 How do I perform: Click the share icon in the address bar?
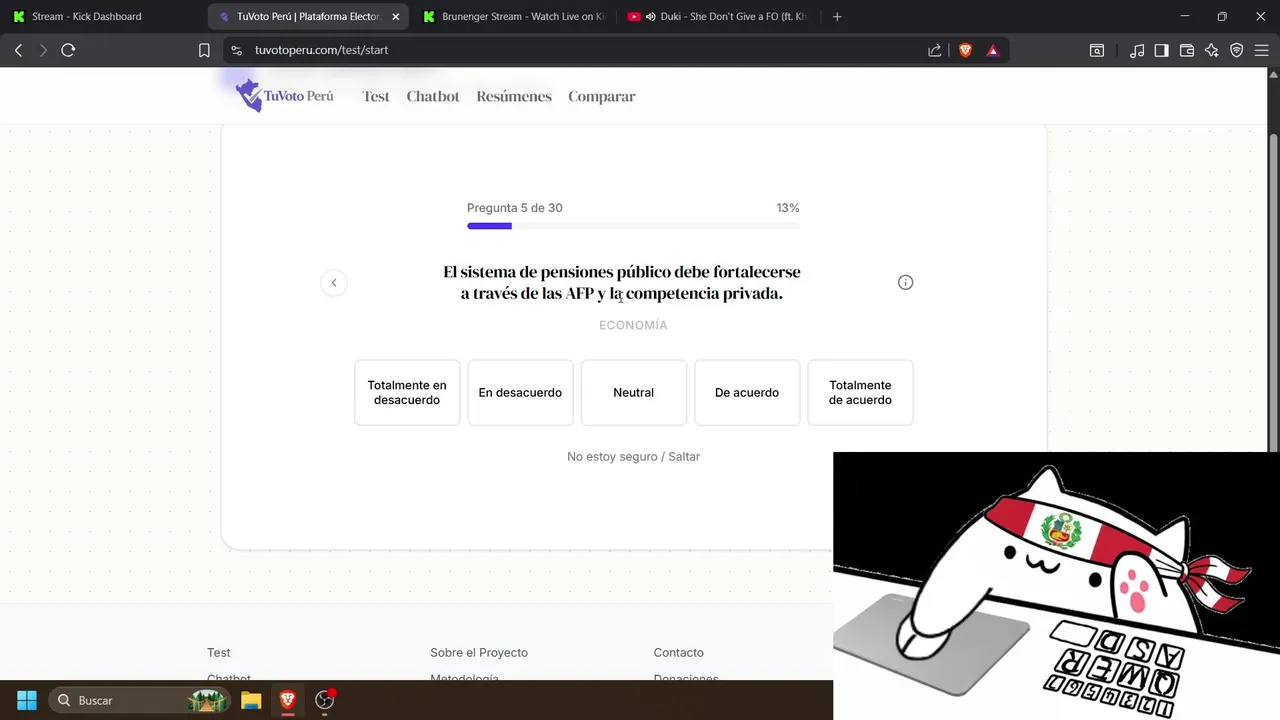pos(935,50)
